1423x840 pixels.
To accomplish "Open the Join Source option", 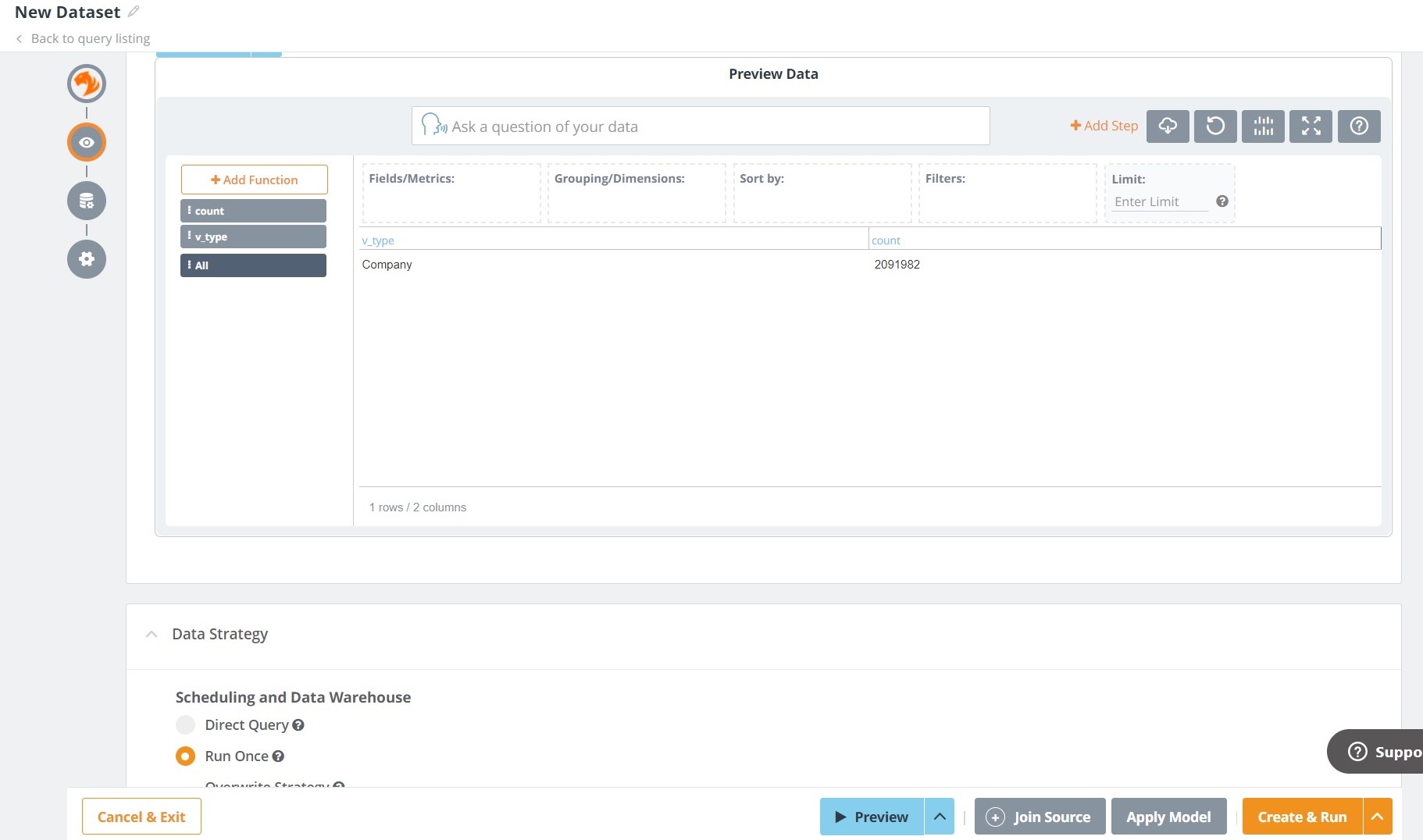I will (1040, 816).
